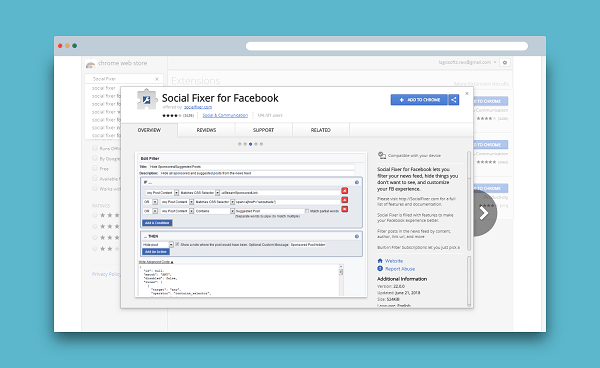Click the Optional Custom Message input
Image resolution: width=600 pixels, height=368 pixels.
pos(308,244)
